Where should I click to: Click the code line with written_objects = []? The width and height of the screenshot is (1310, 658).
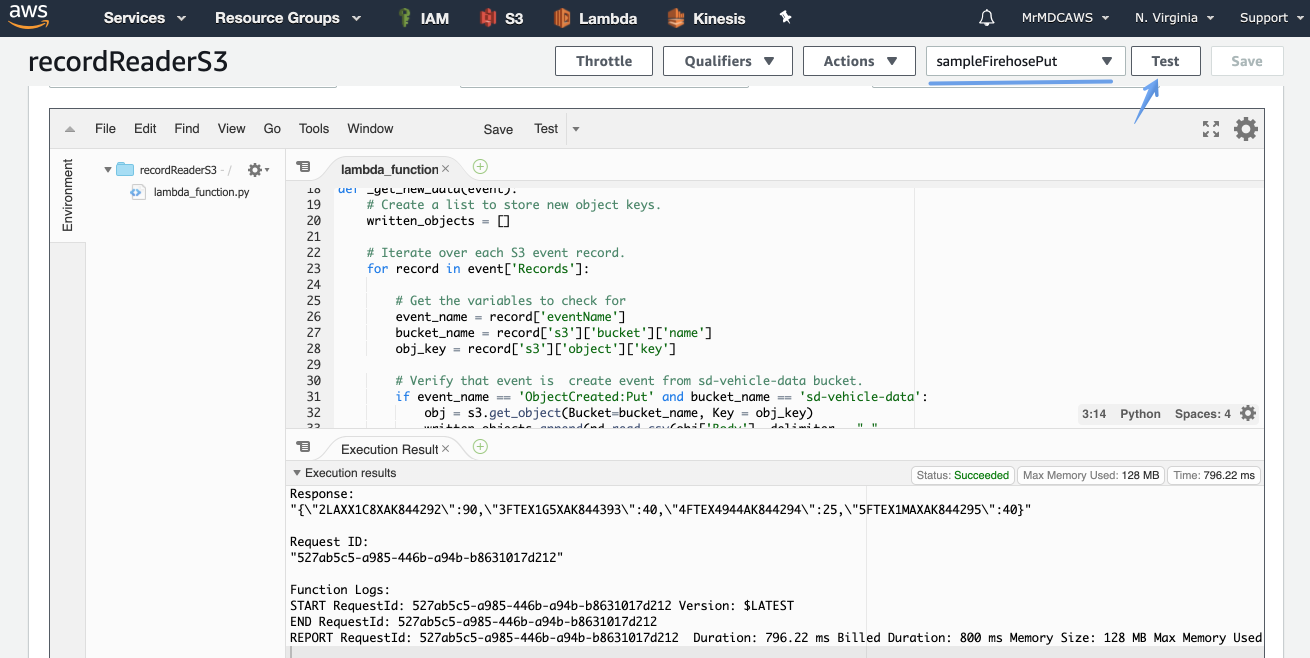click(438, 221)
